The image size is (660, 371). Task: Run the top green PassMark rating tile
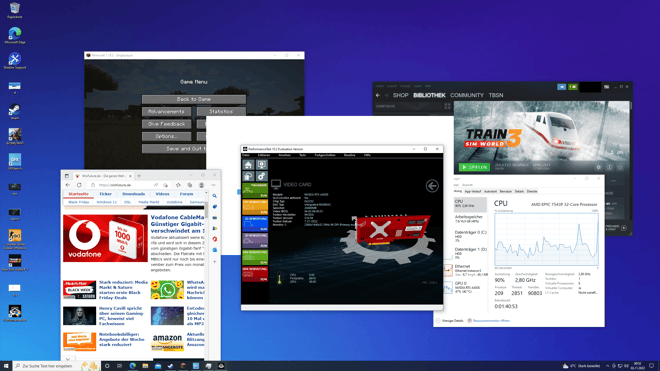click(255, 190)
